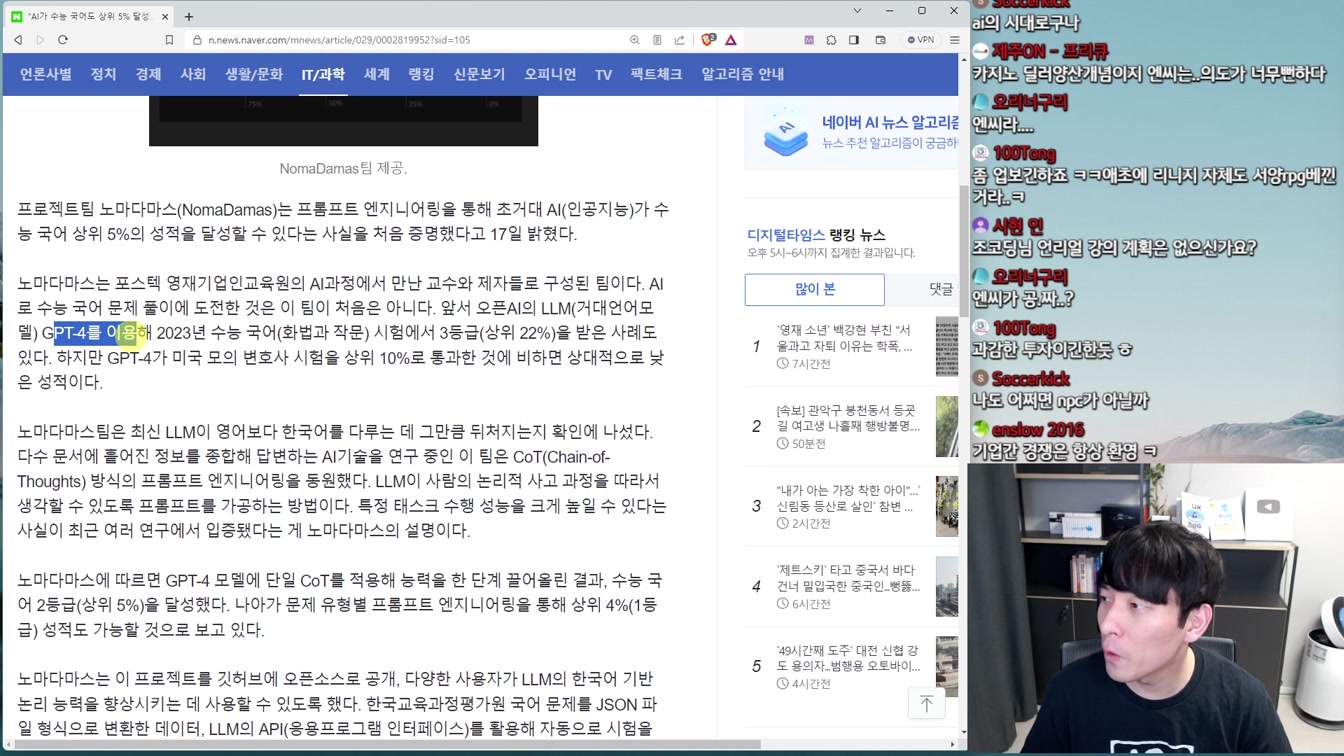This screenshot has width=1344, height=756.
Task: Open the 오피니언 menu item
Action: pos(550,74)
